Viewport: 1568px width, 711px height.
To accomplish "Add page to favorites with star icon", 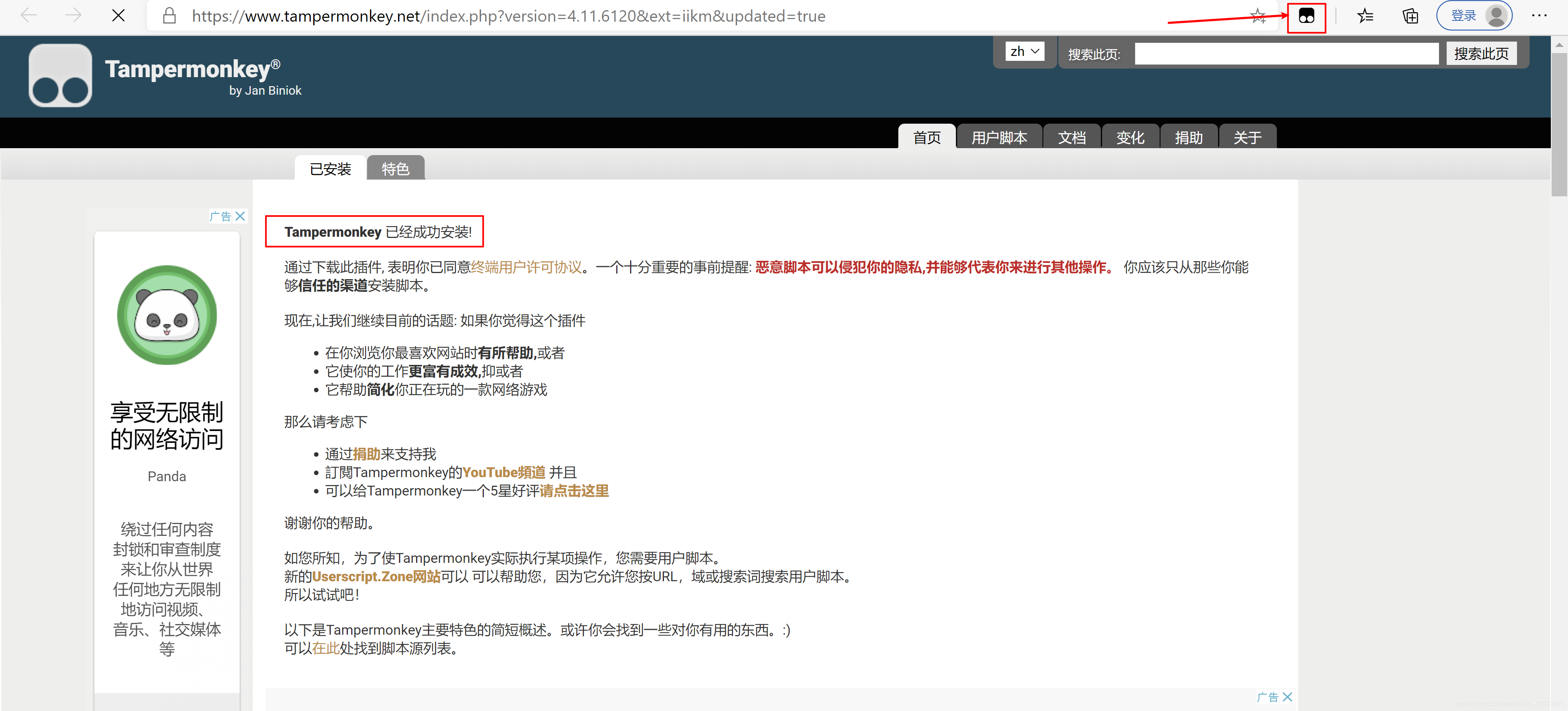I will 1258,16.
